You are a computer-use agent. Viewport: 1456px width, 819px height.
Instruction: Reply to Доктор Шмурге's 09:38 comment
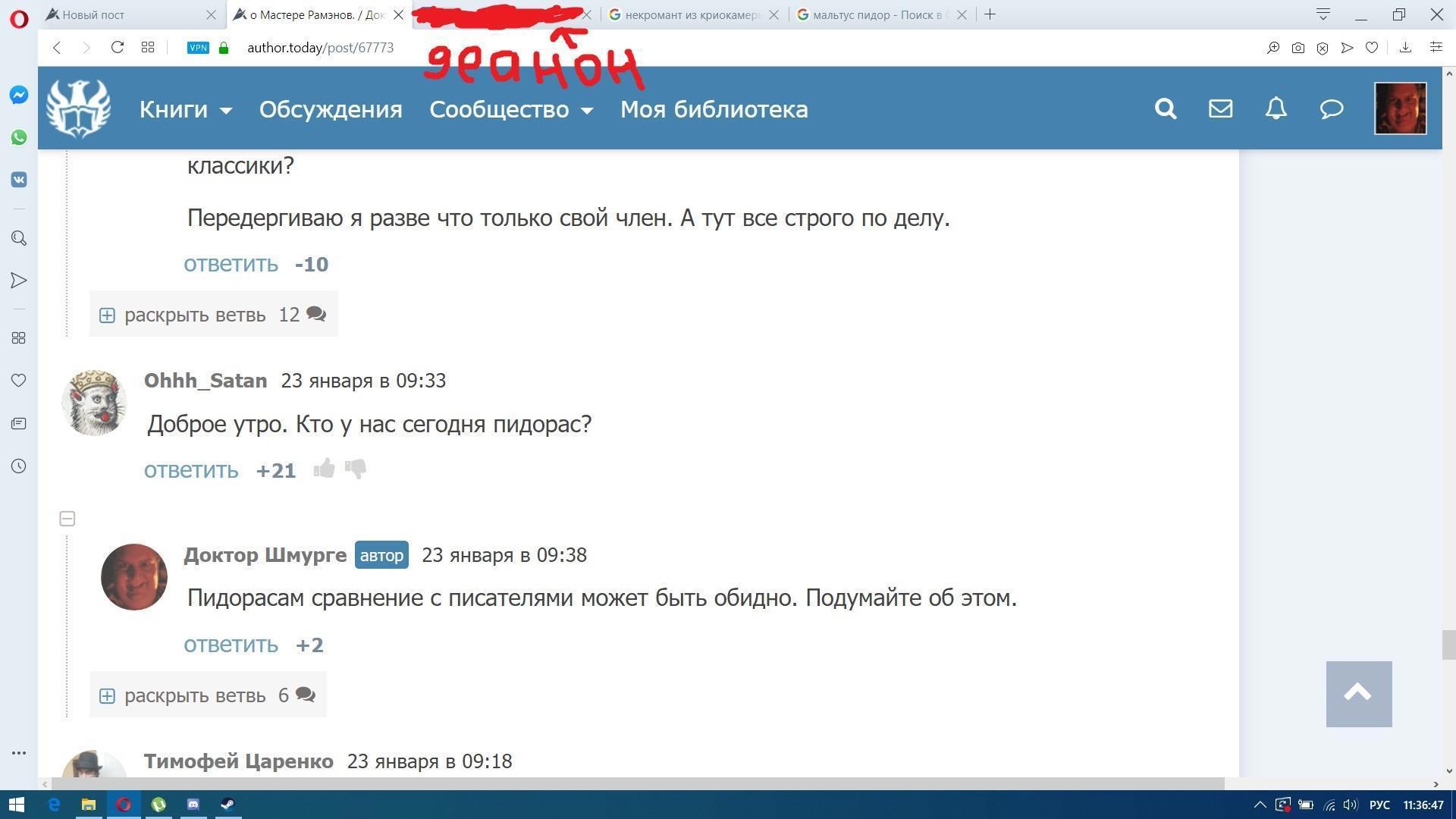pos(231,645)
